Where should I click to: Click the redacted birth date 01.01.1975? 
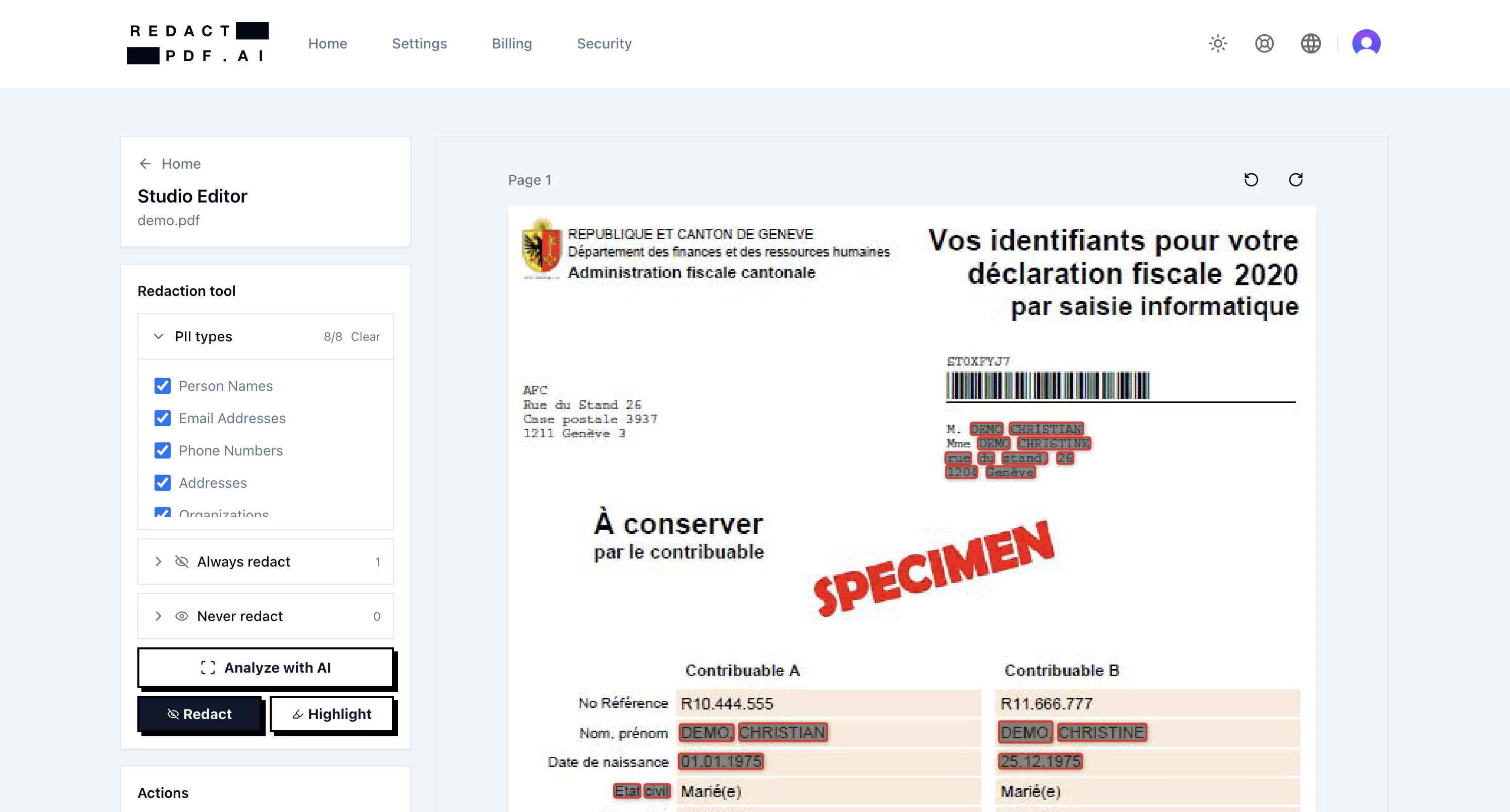click(x=721, y=761)
